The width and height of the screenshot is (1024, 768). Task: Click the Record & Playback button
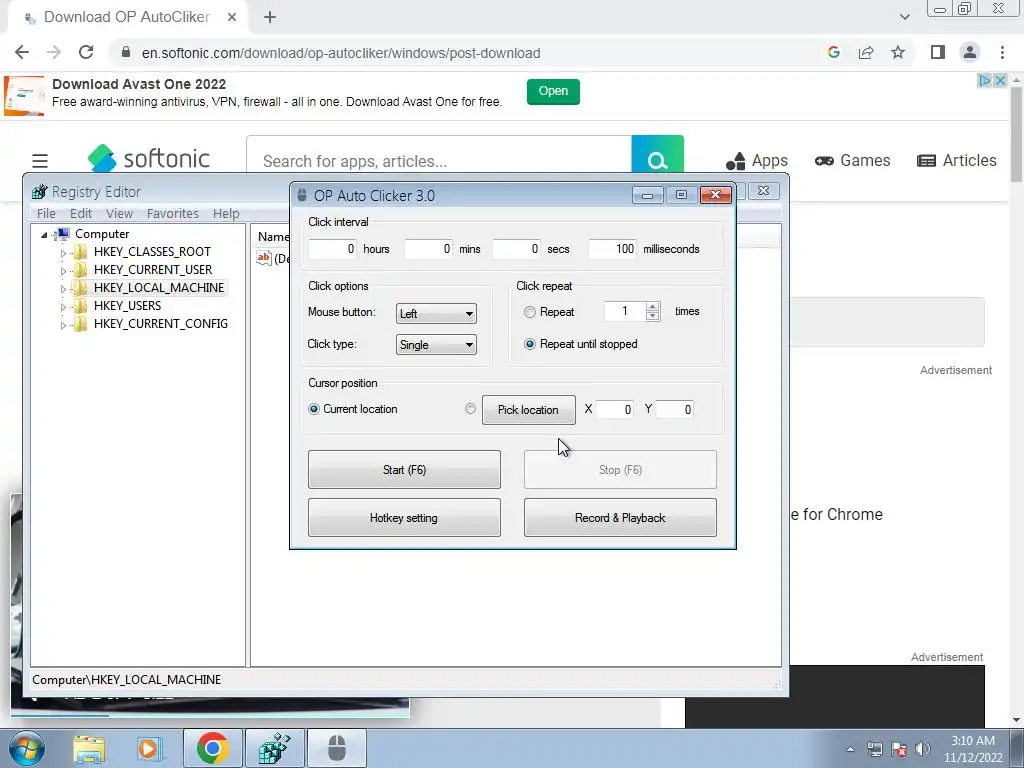(x=620, y=518)
